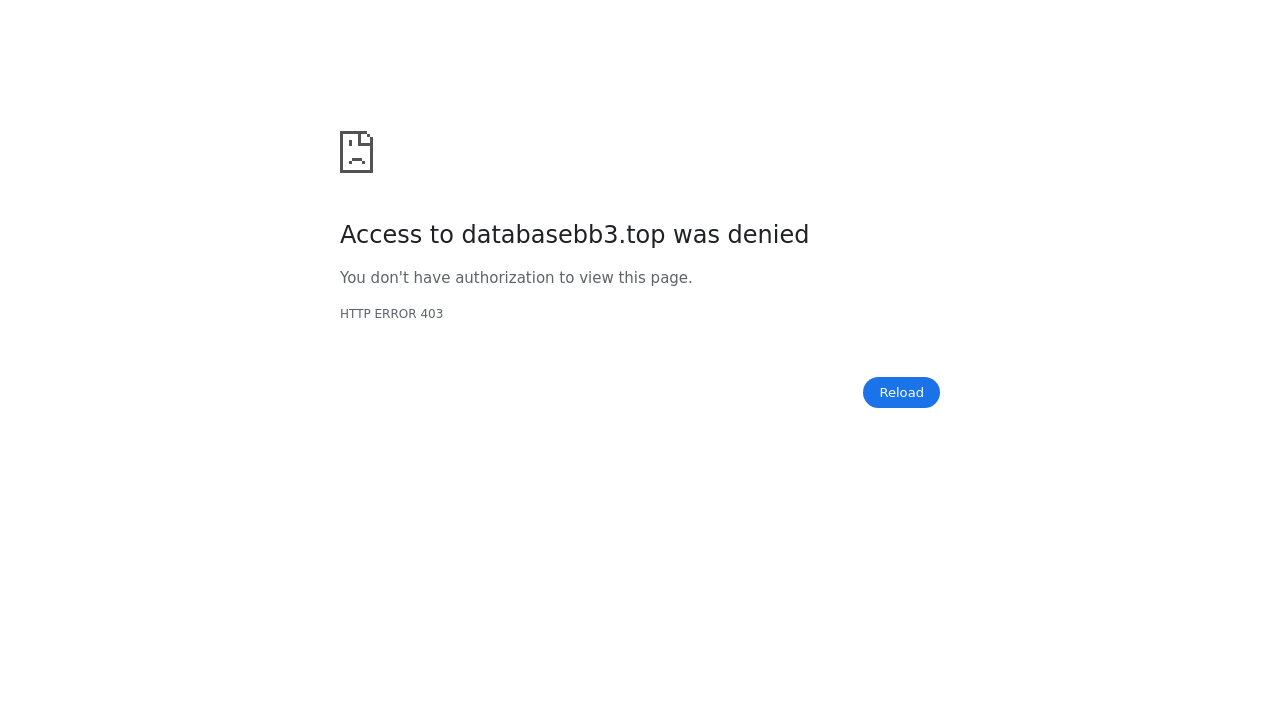Click the 'You don't have authorization' message
Screen dimensions: 1280x720
tap(516, 278)
